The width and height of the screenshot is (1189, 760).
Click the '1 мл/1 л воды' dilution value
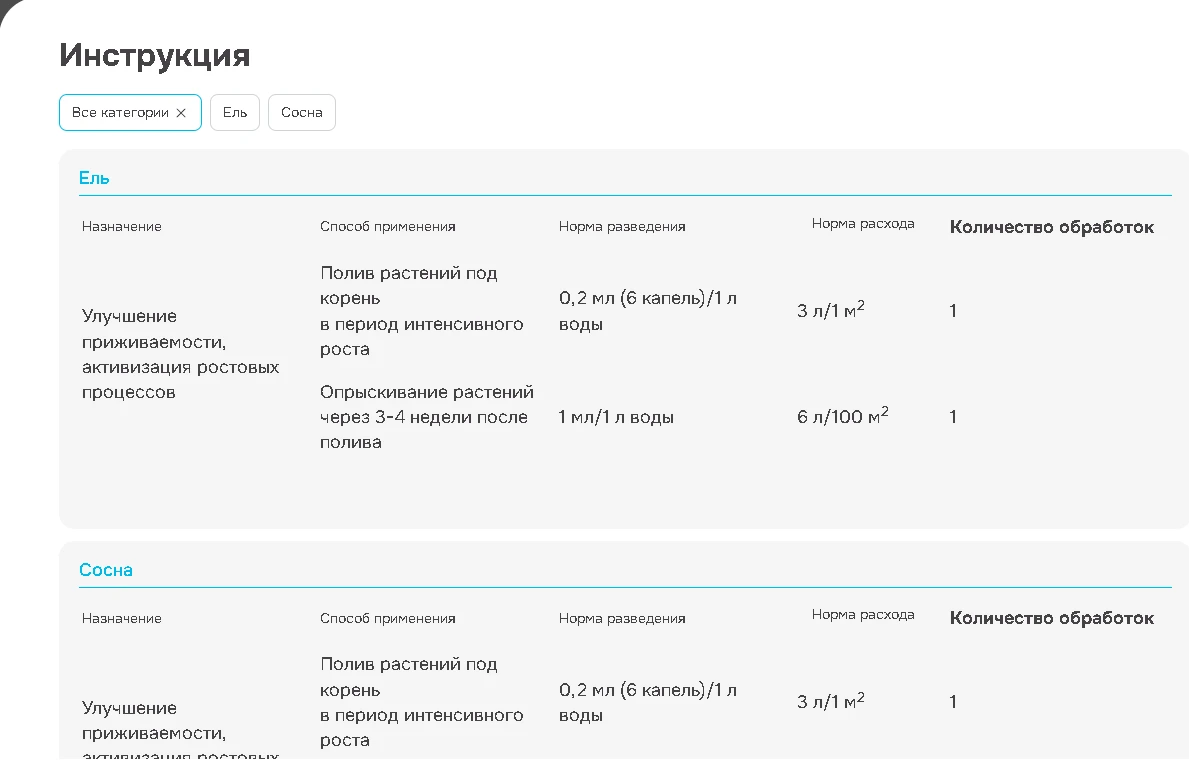(616, 417)
